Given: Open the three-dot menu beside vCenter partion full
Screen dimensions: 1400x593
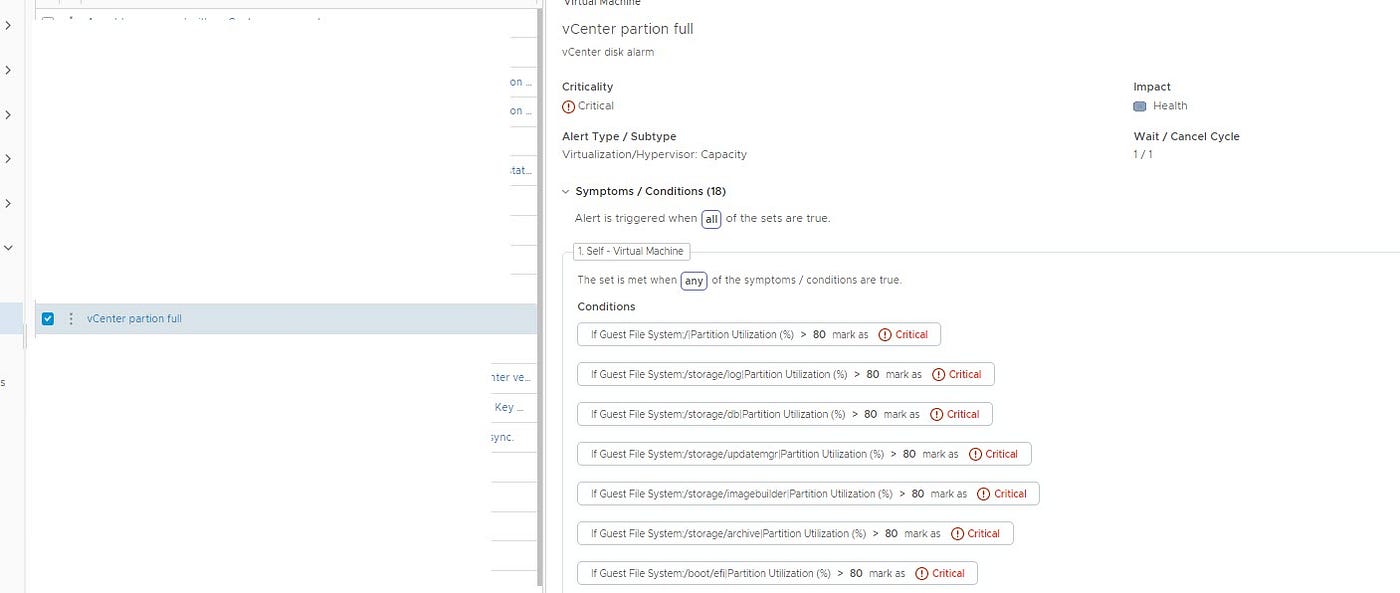Looking at the screenshot, I should (71, 319).
